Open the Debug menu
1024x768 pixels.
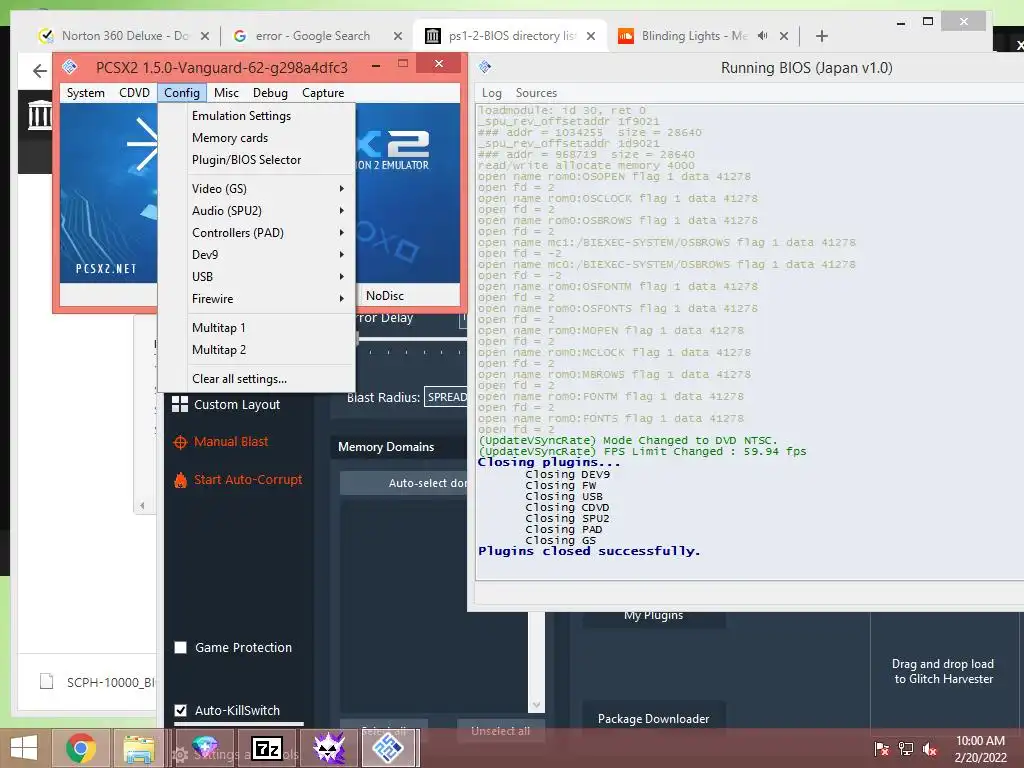click(x=270, y=93)
